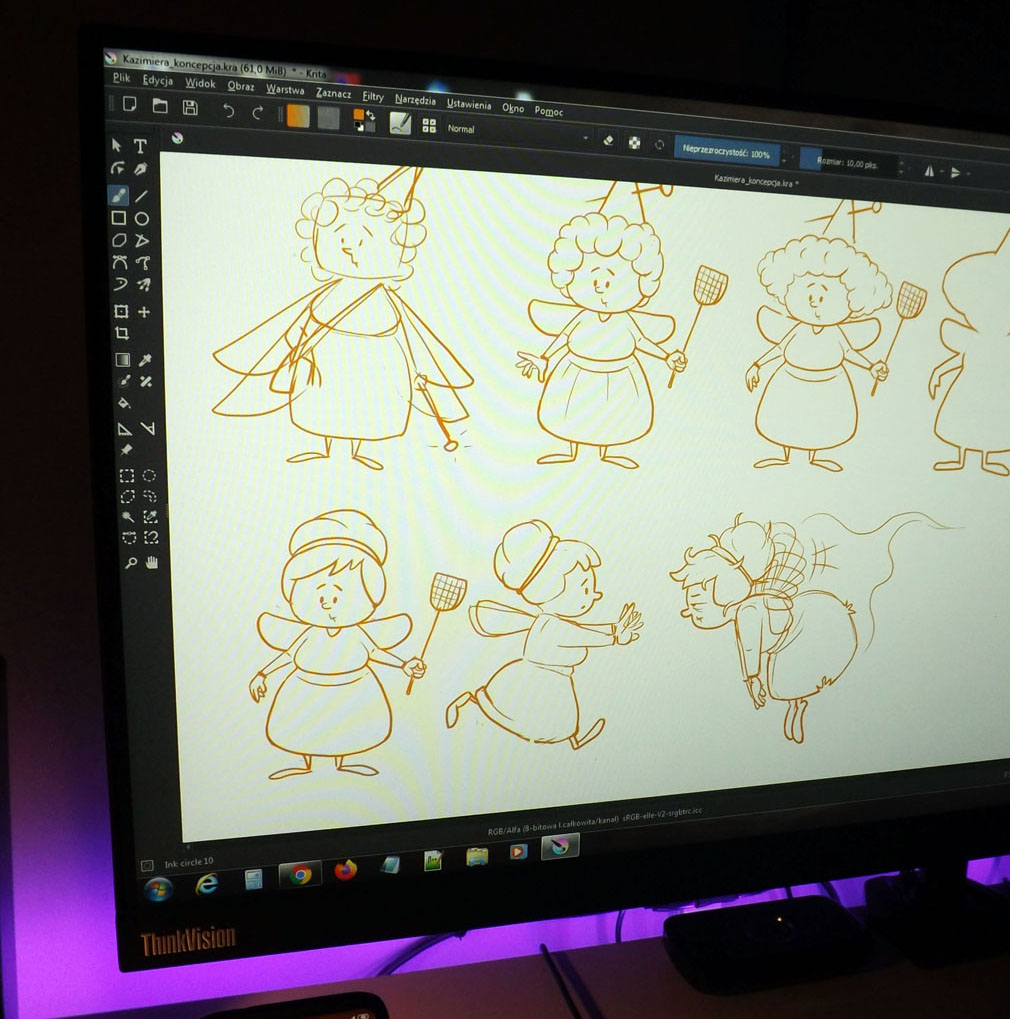Select the Rectangular Selection tool
This screenshot has height=1019, width=1010.
[127, 475]
